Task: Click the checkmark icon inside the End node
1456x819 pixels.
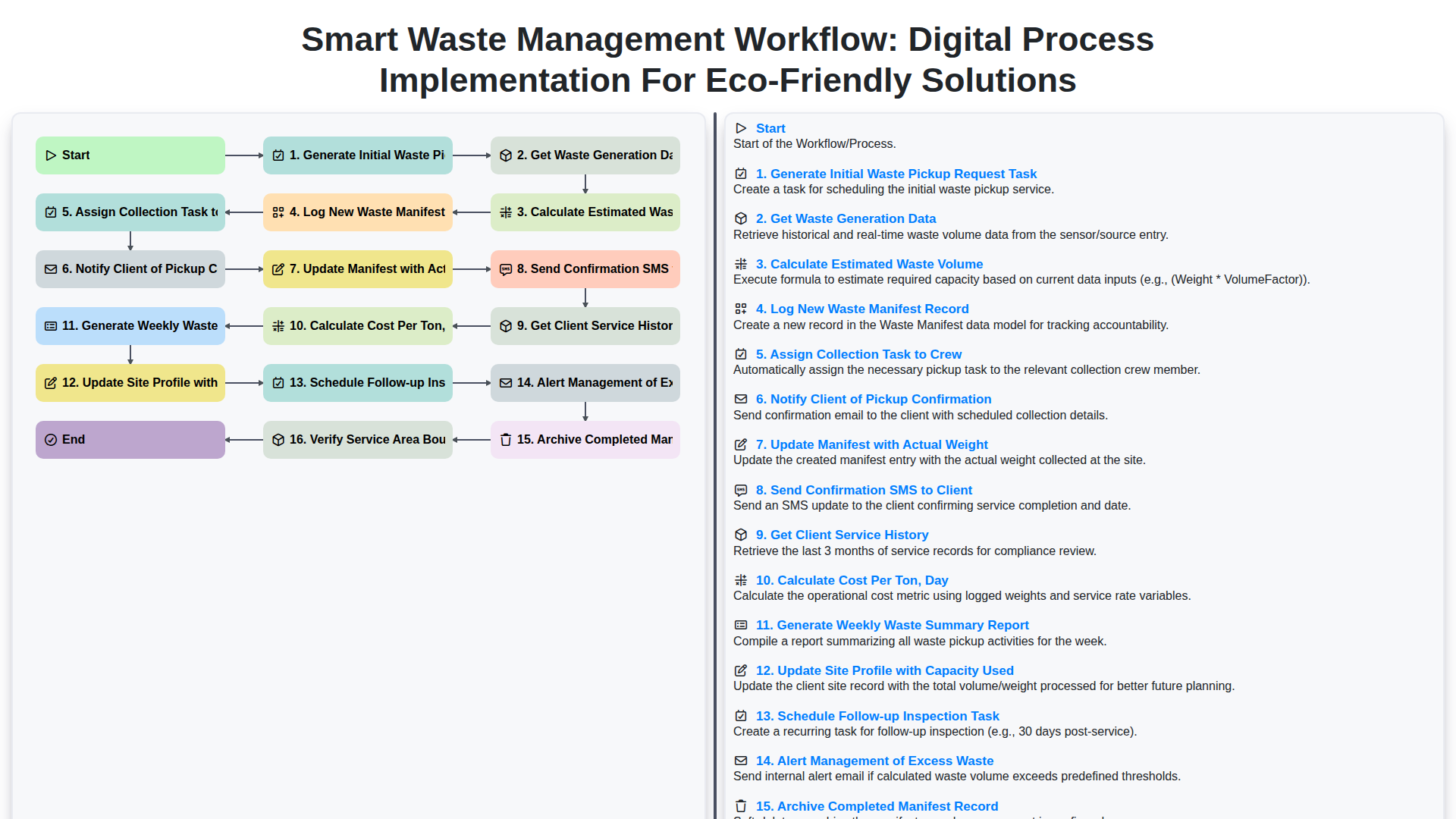Action: [52, 439]
